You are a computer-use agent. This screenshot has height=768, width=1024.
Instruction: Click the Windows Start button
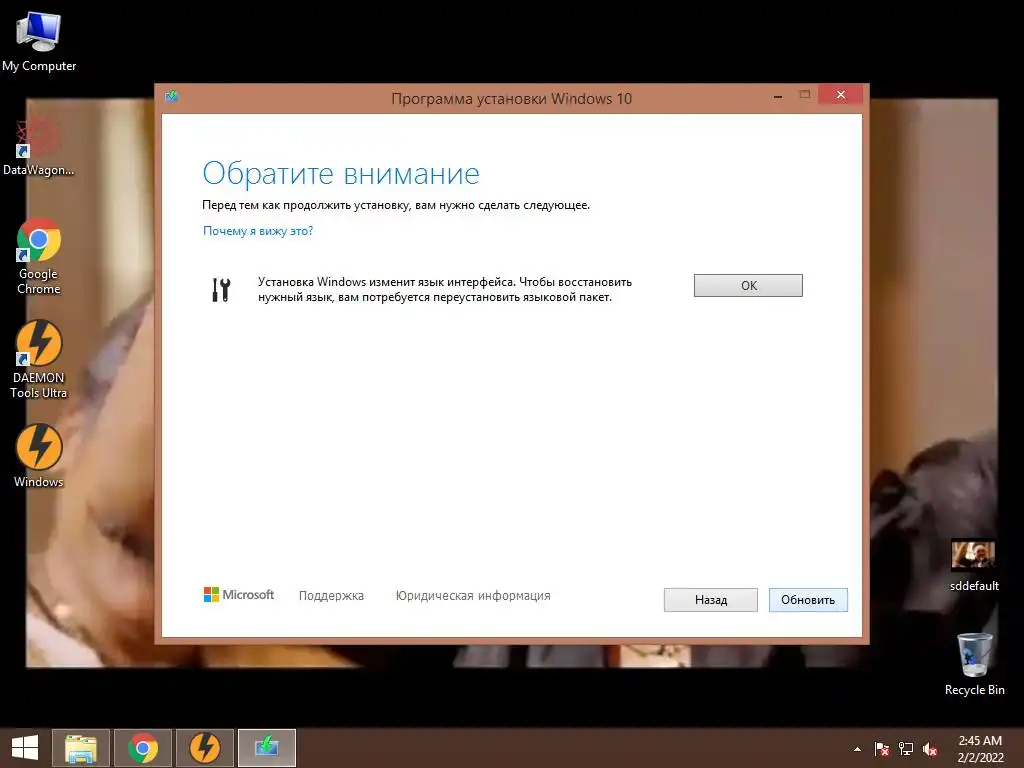tap(25, 748)
